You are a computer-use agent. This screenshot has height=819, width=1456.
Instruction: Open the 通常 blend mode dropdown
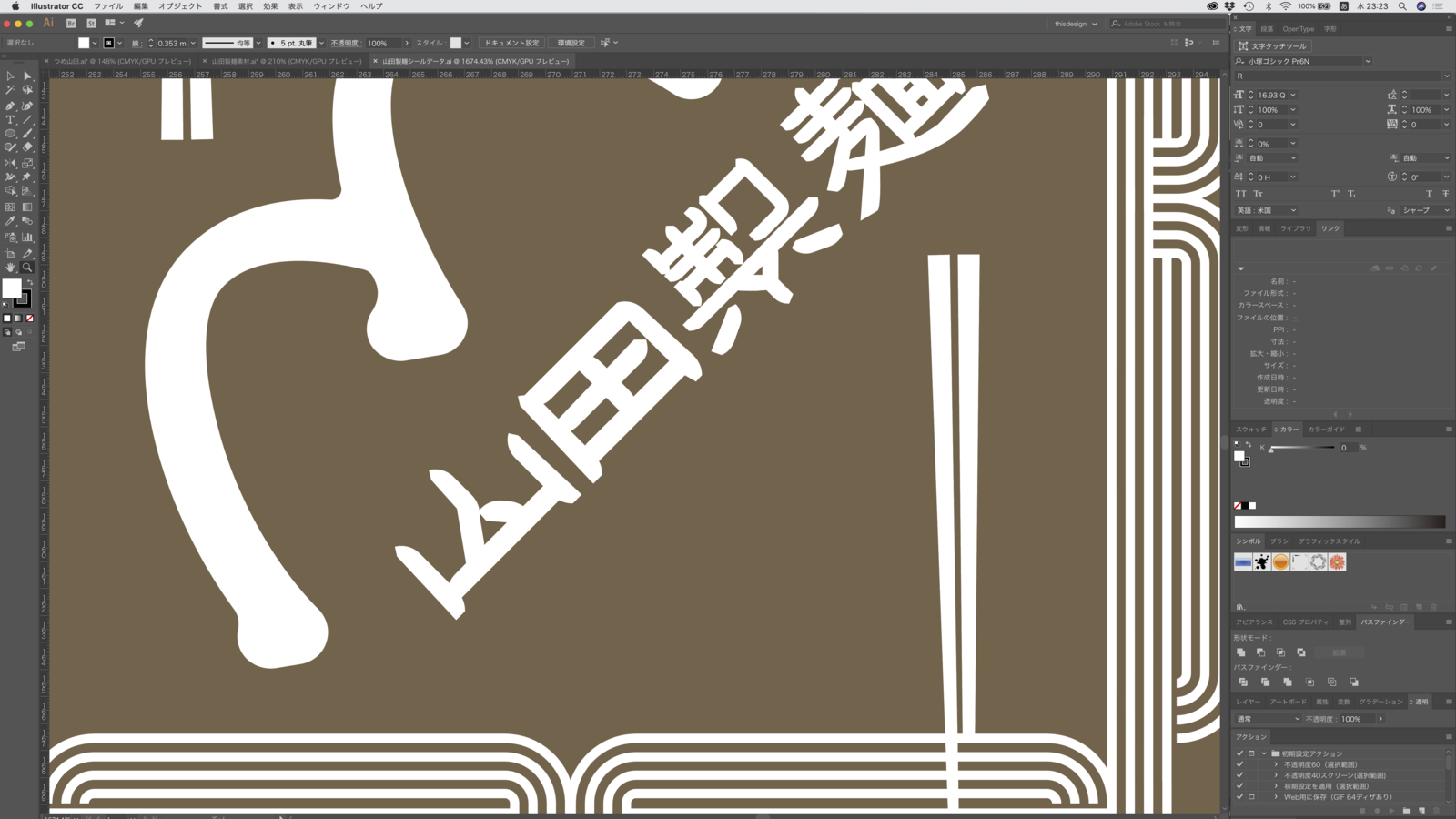[1297, 719]
